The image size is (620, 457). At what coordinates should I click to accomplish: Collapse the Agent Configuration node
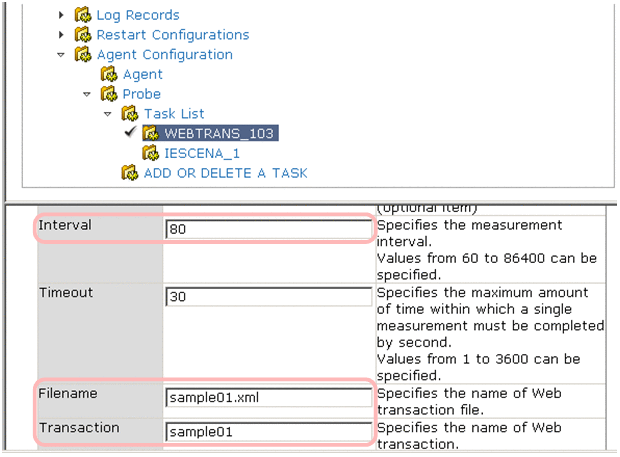point(62,55)
